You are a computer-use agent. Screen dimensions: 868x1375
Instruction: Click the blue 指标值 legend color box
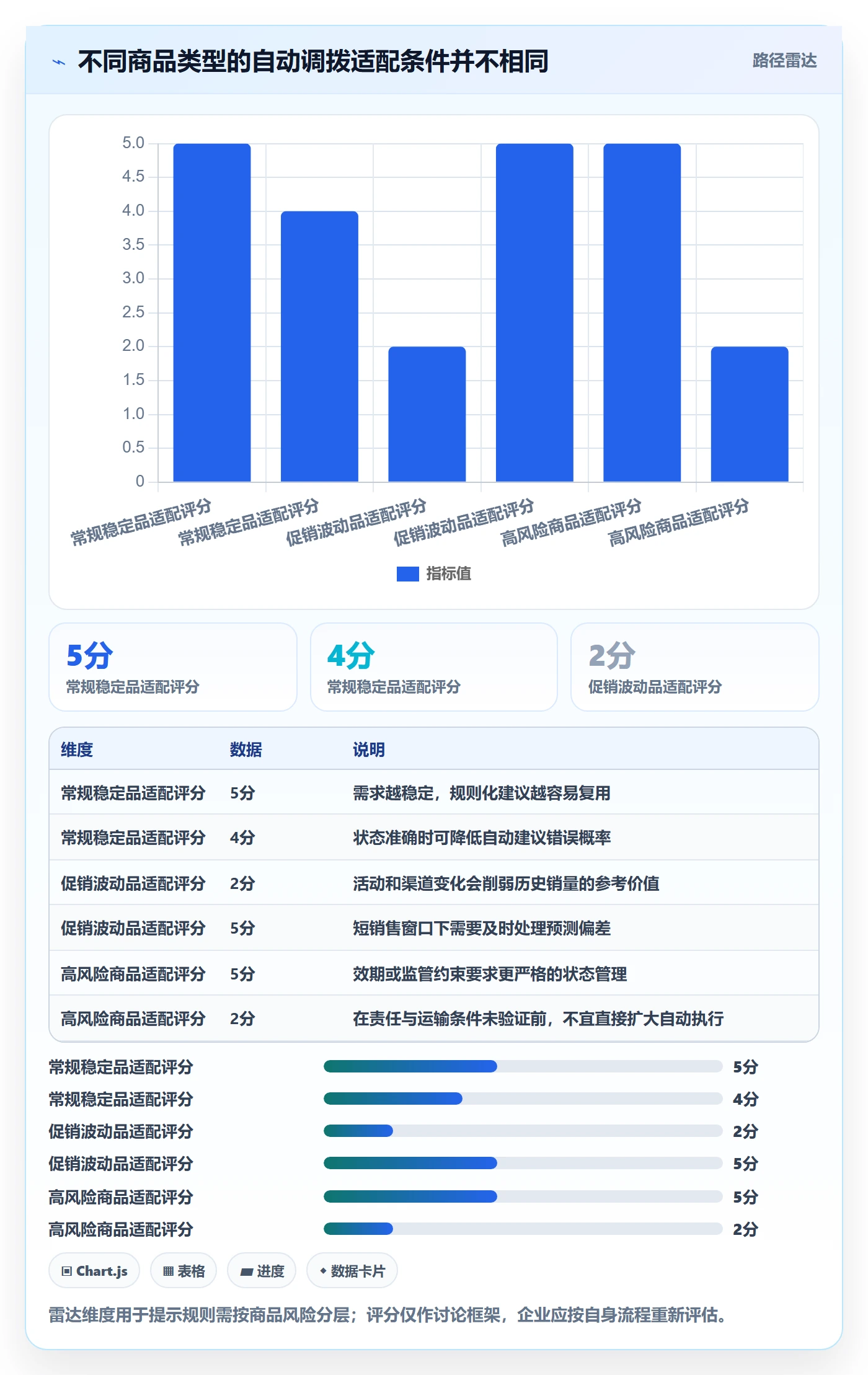[x=407, y=573]
